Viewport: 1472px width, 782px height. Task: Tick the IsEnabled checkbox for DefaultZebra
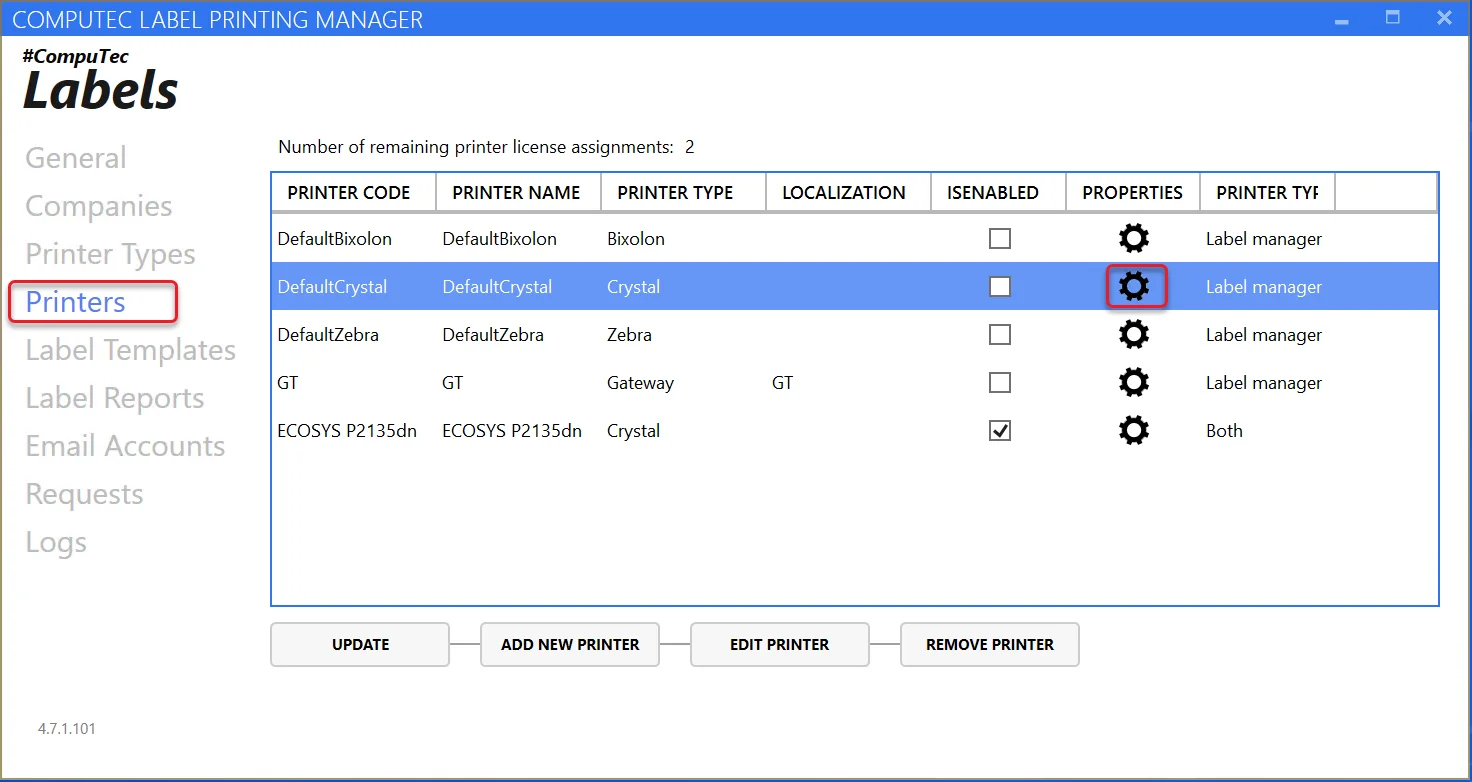(x=999, y=335)
